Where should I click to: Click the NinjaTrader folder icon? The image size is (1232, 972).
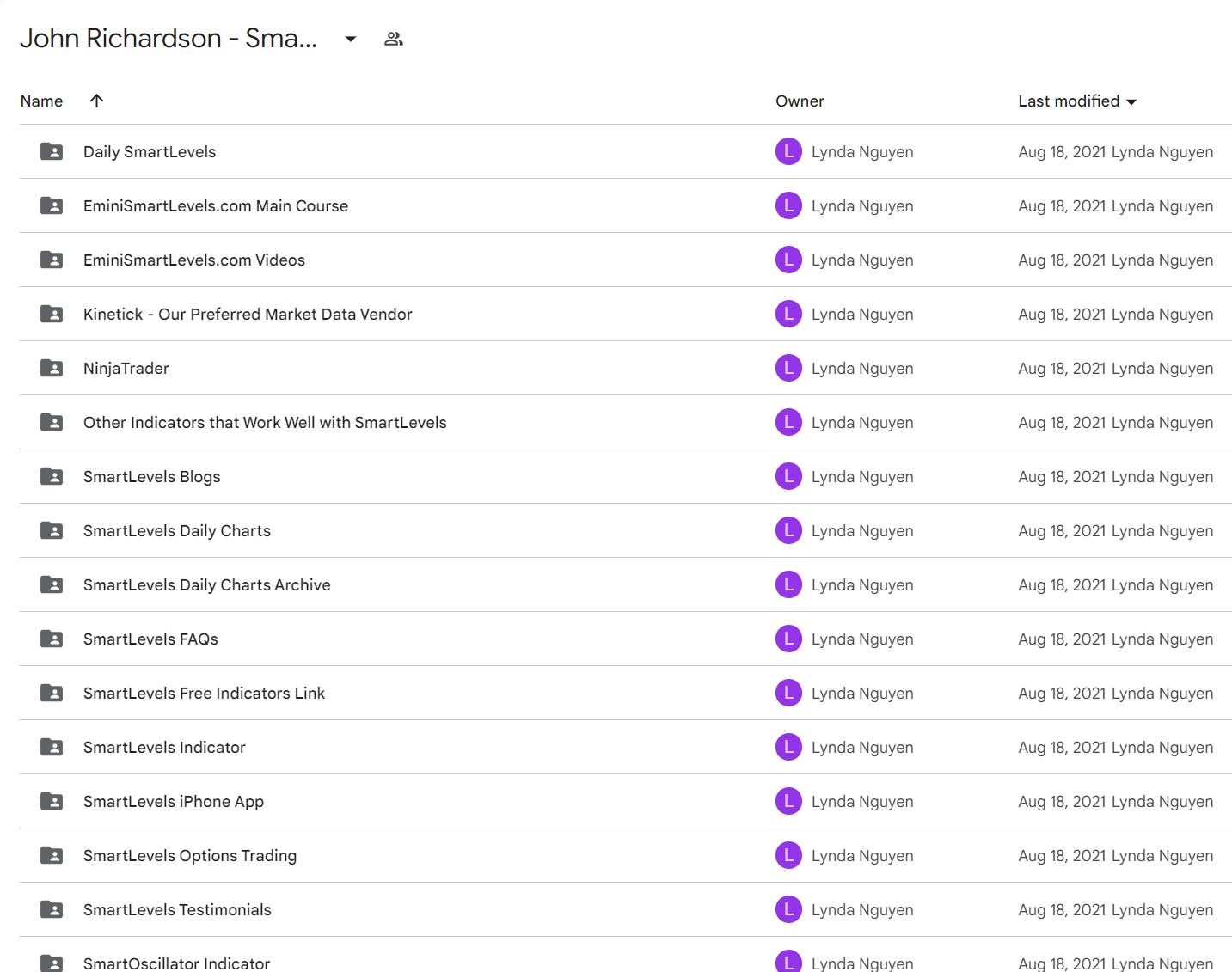coord(52,368)
